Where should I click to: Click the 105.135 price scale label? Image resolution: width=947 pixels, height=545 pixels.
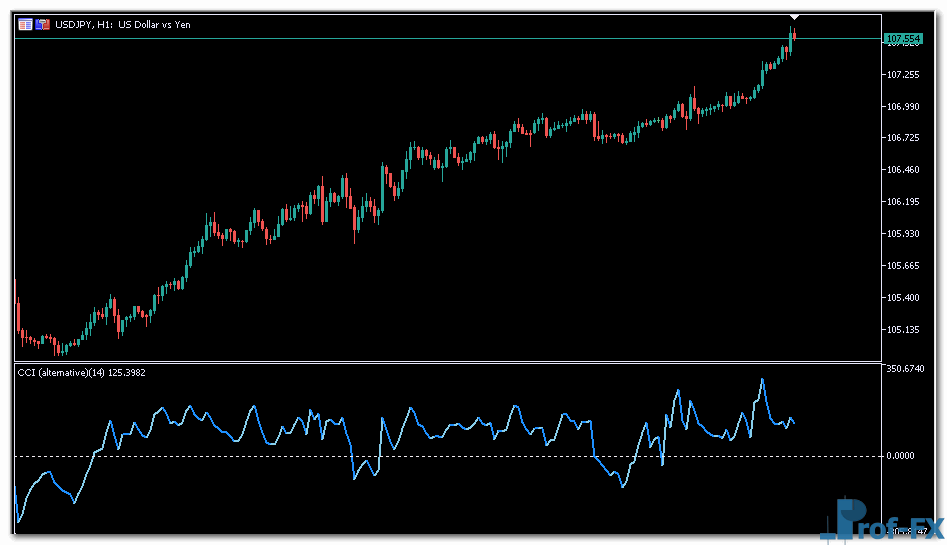902,330
